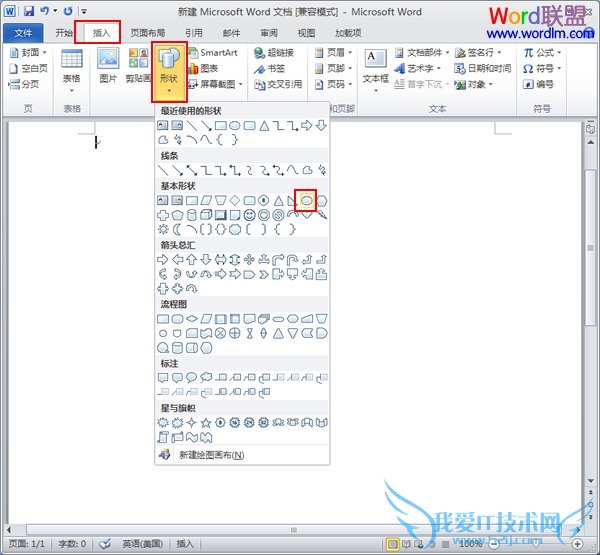Click the 图片 picture button
Viewport: 600px width, 555px height.
(x=108, y=65)
